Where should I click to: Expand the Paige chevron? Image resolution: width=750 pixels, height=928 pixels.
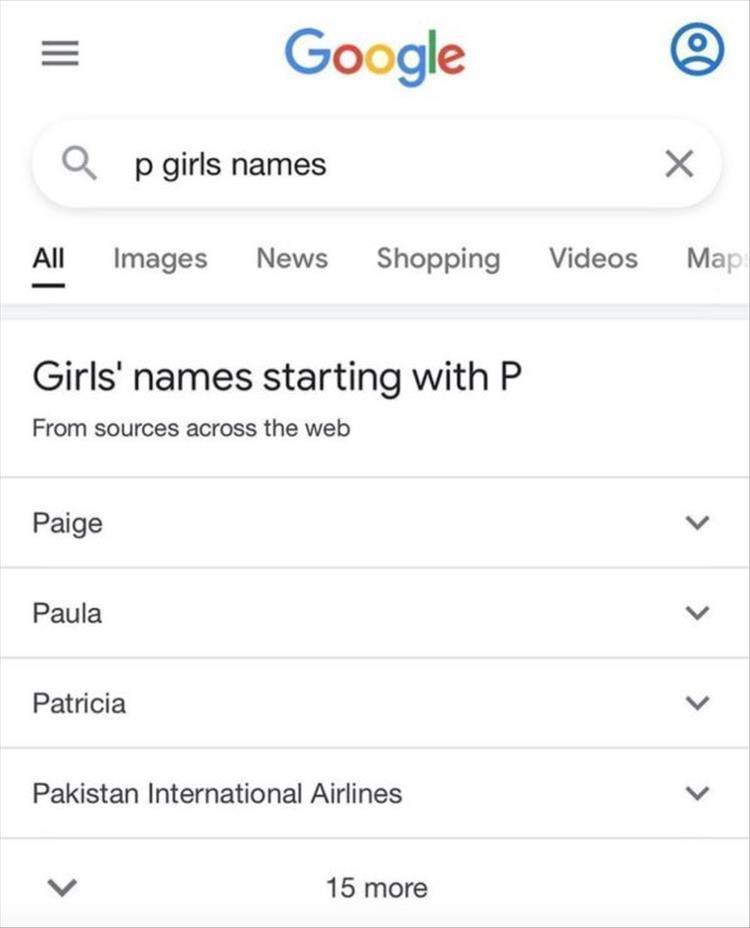698,523
